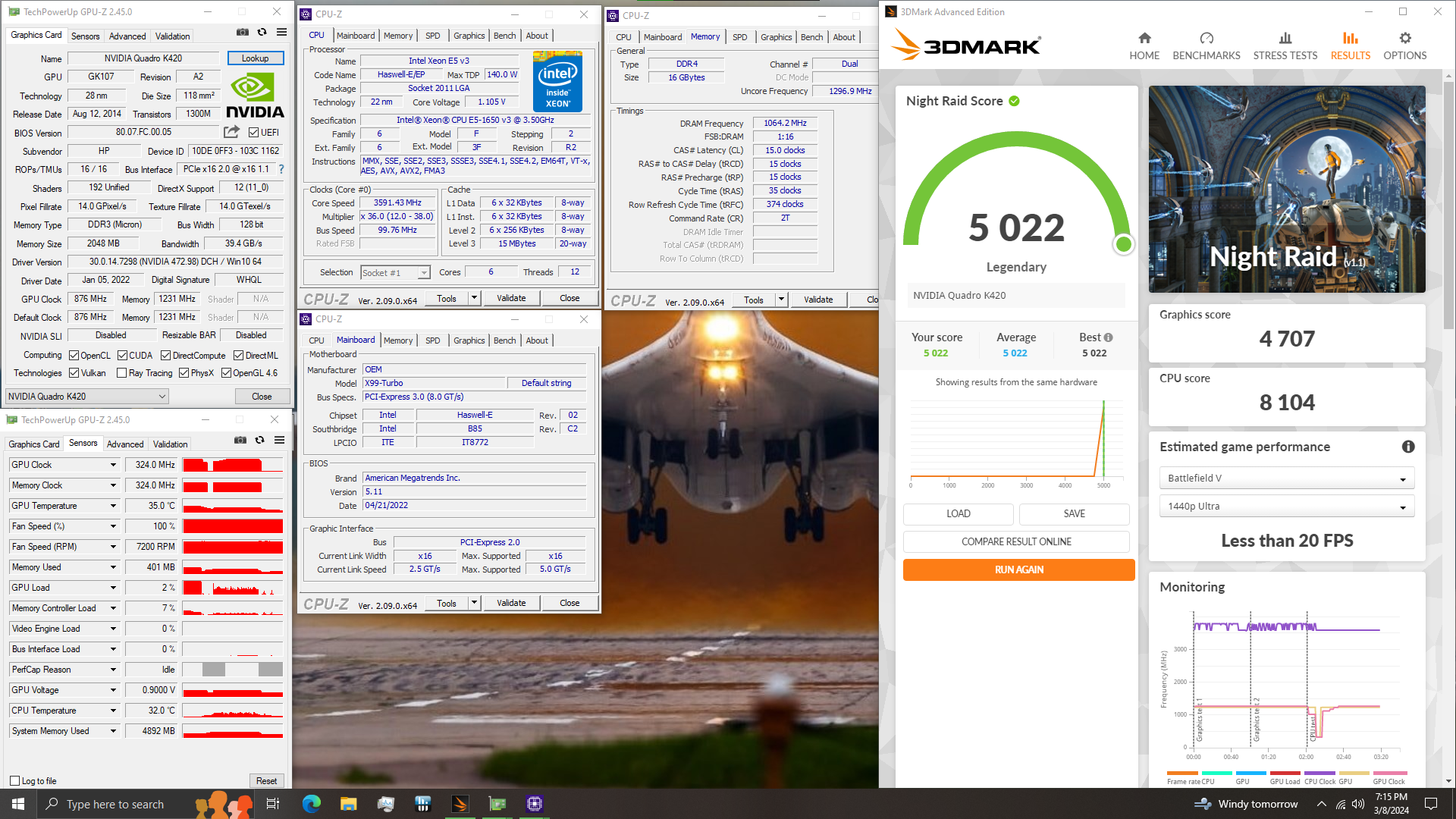The image size is (1456, 819).
Task: Click the info icon next to Estimated game performance
Action: point(1408,447)
